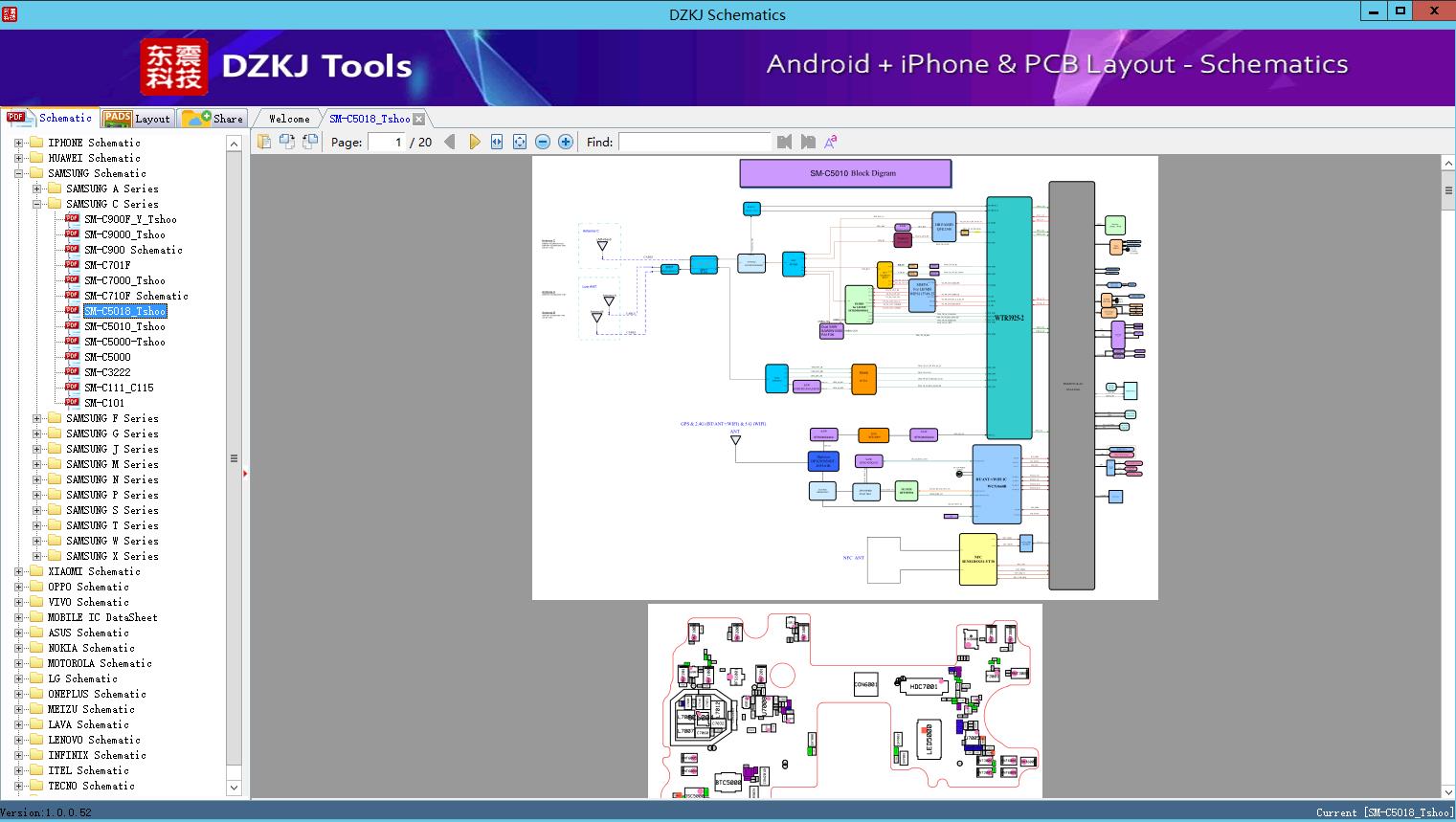
Task: Go to the next page arrow
Action: [474, 142]
